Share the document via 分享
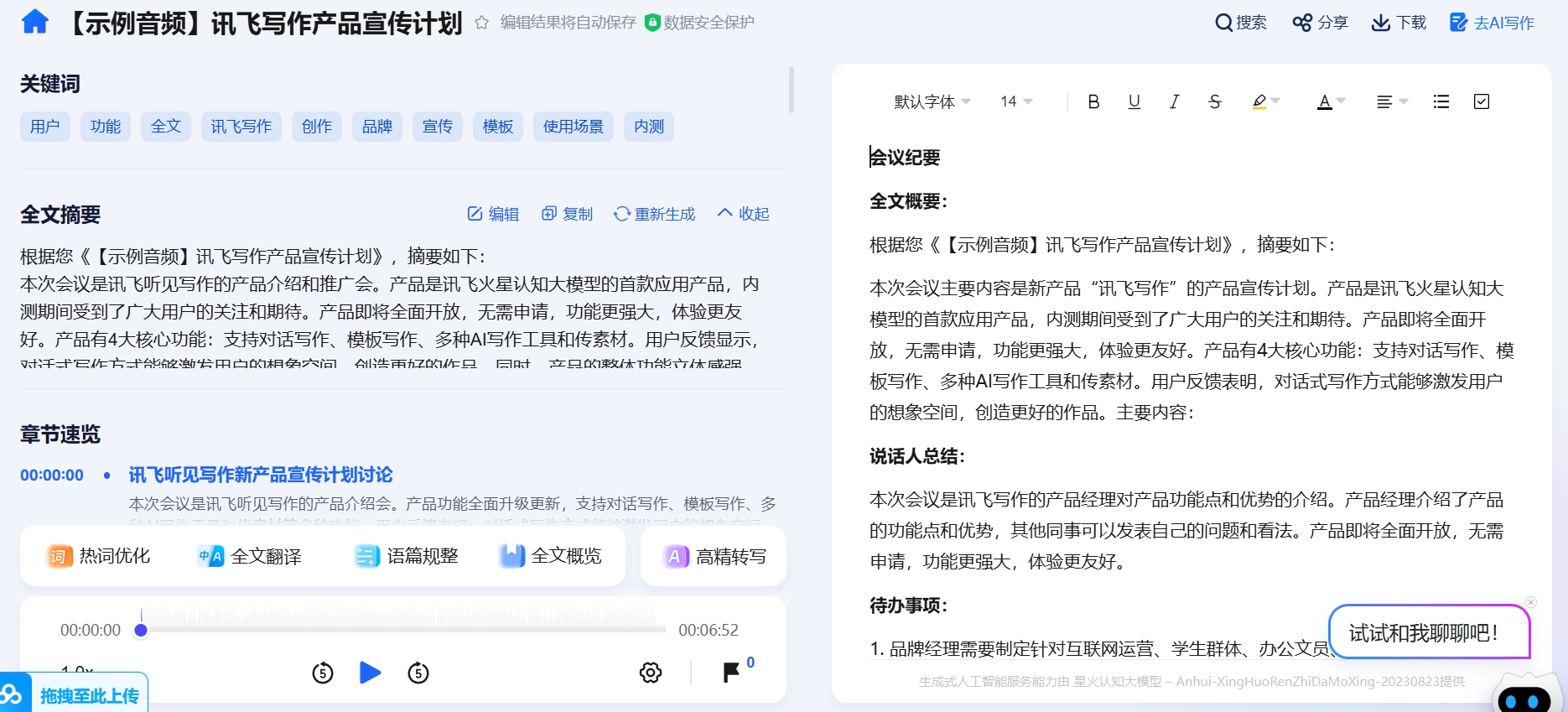The height and width of the screenshot is (712, 1568). 1320,23
